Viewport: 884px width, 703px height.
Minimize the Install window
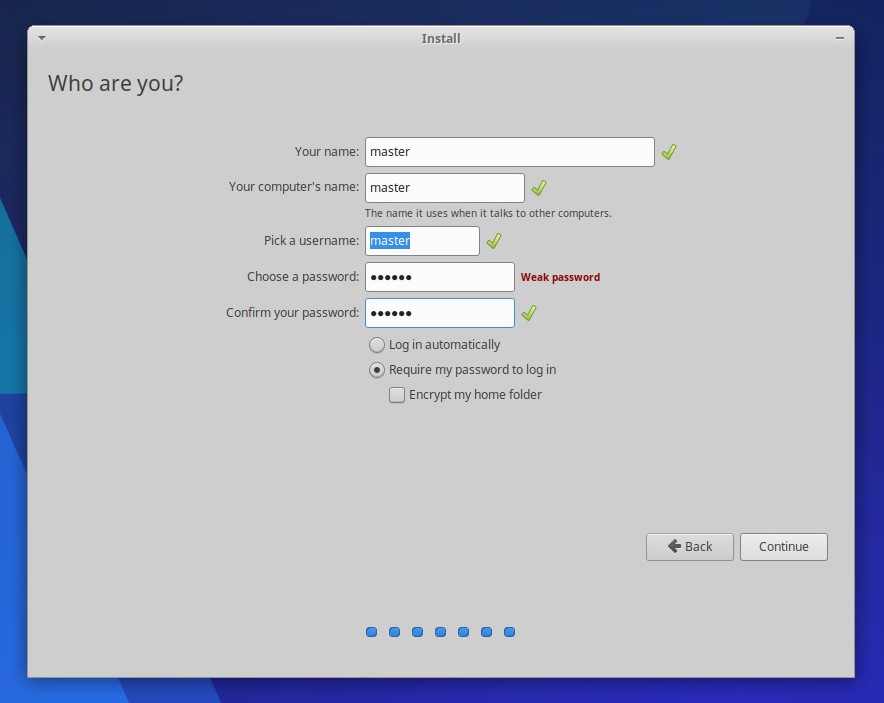point(840,38)
